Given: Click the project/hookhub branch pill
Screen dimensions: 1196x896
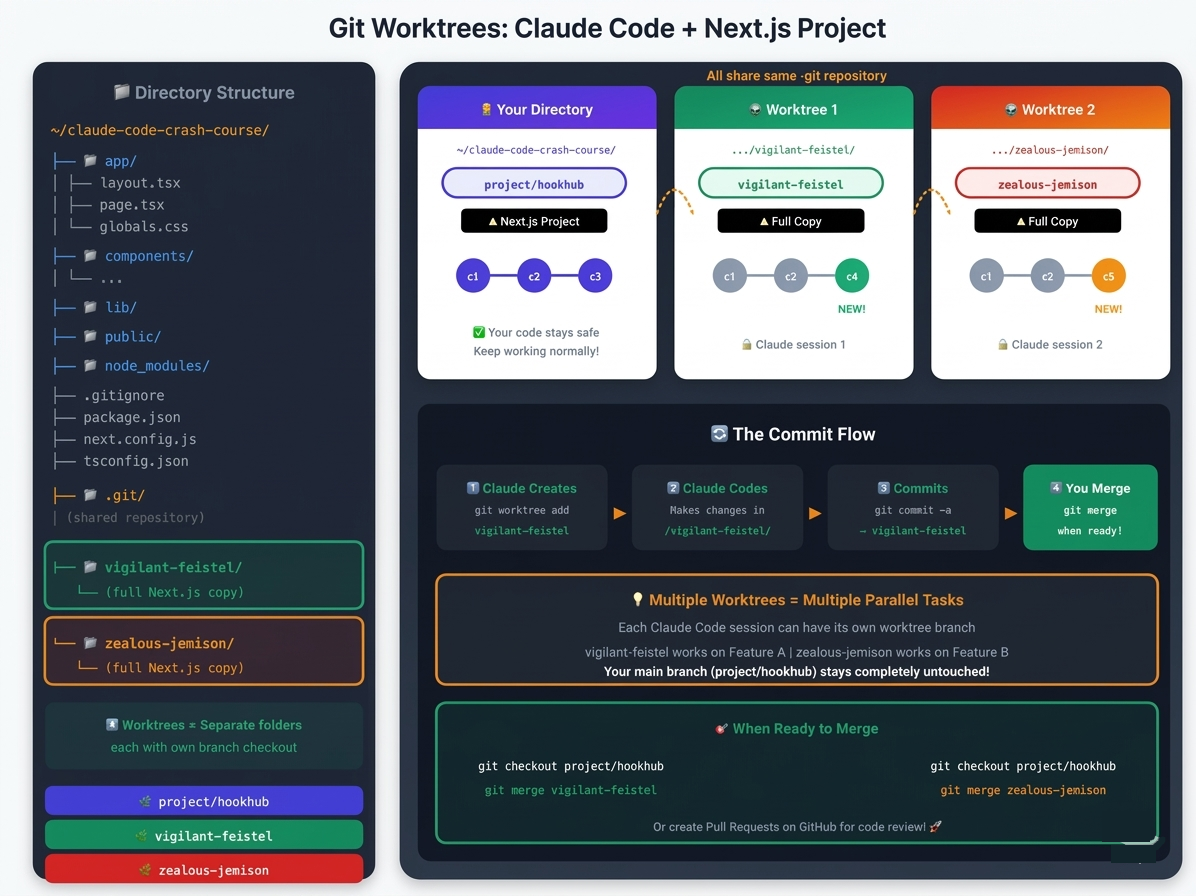Looking at the screenshot, I should (534, 184).
